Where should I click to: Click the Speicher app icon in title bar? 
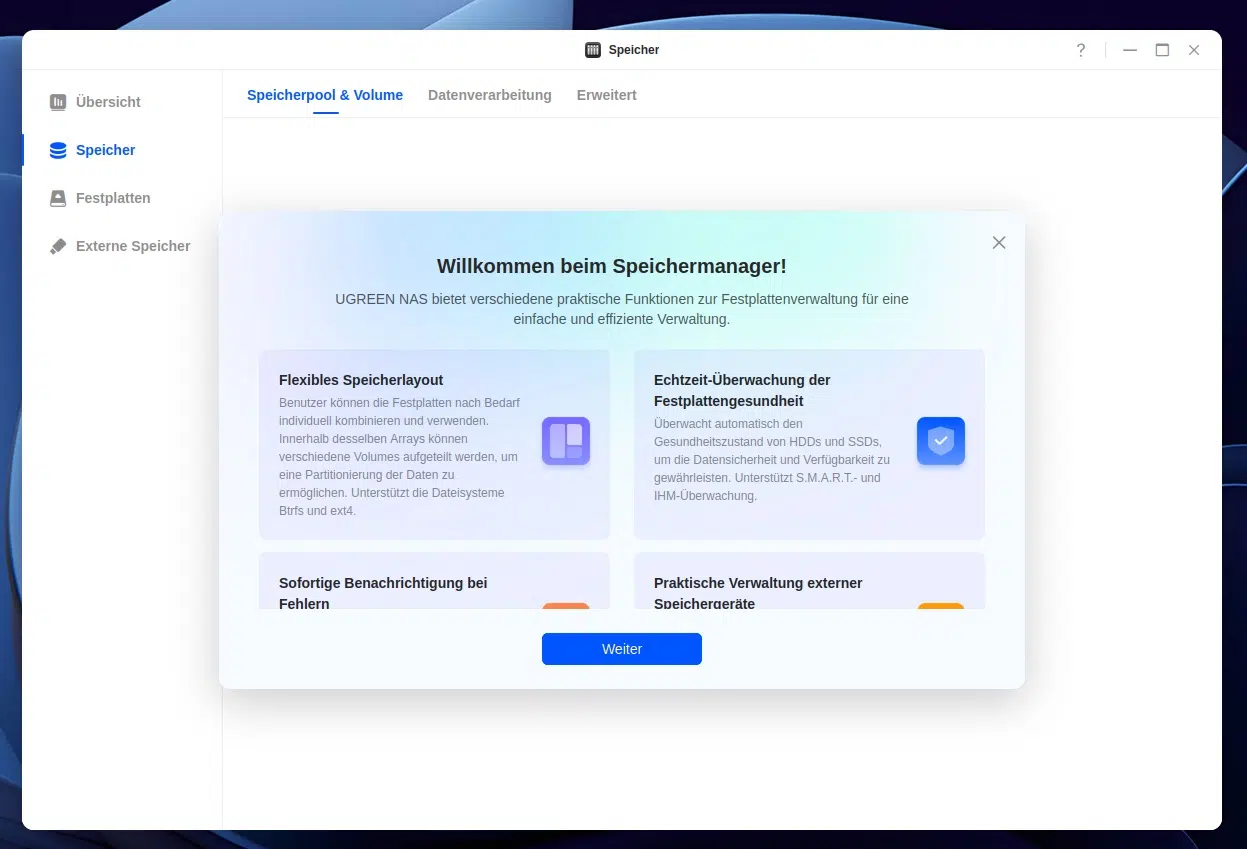point(593,50)
